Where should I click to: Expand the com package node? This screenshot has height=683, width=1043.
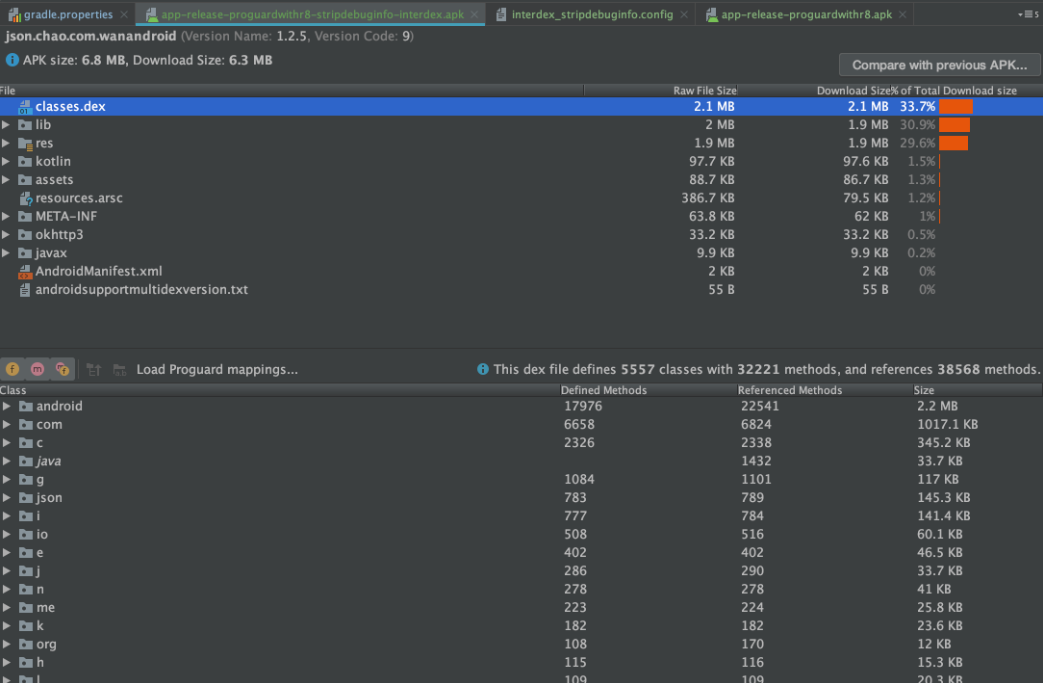pos(7,424)
